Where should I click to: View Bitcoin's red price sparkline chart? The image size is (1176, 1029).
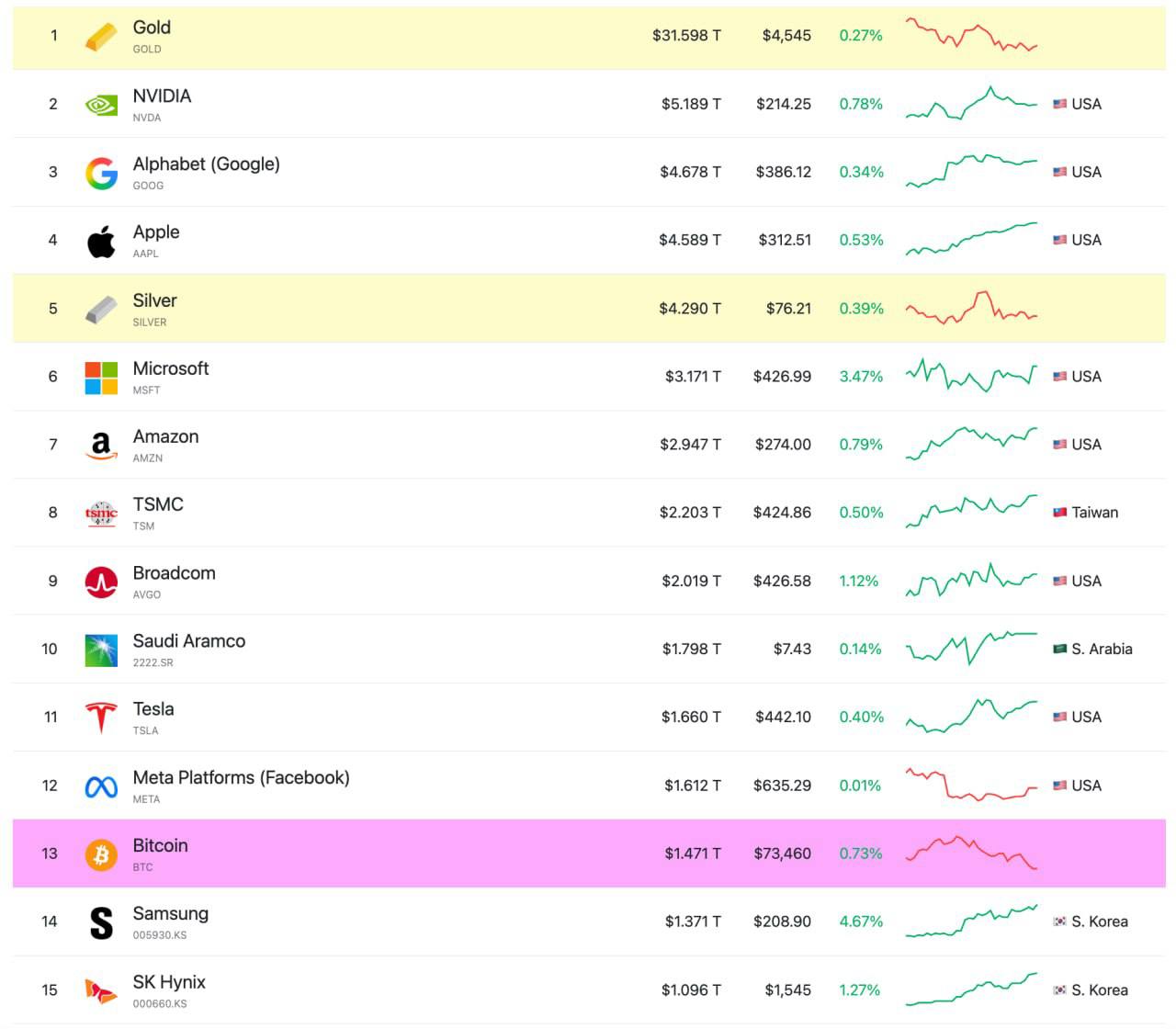pos(971,853)
